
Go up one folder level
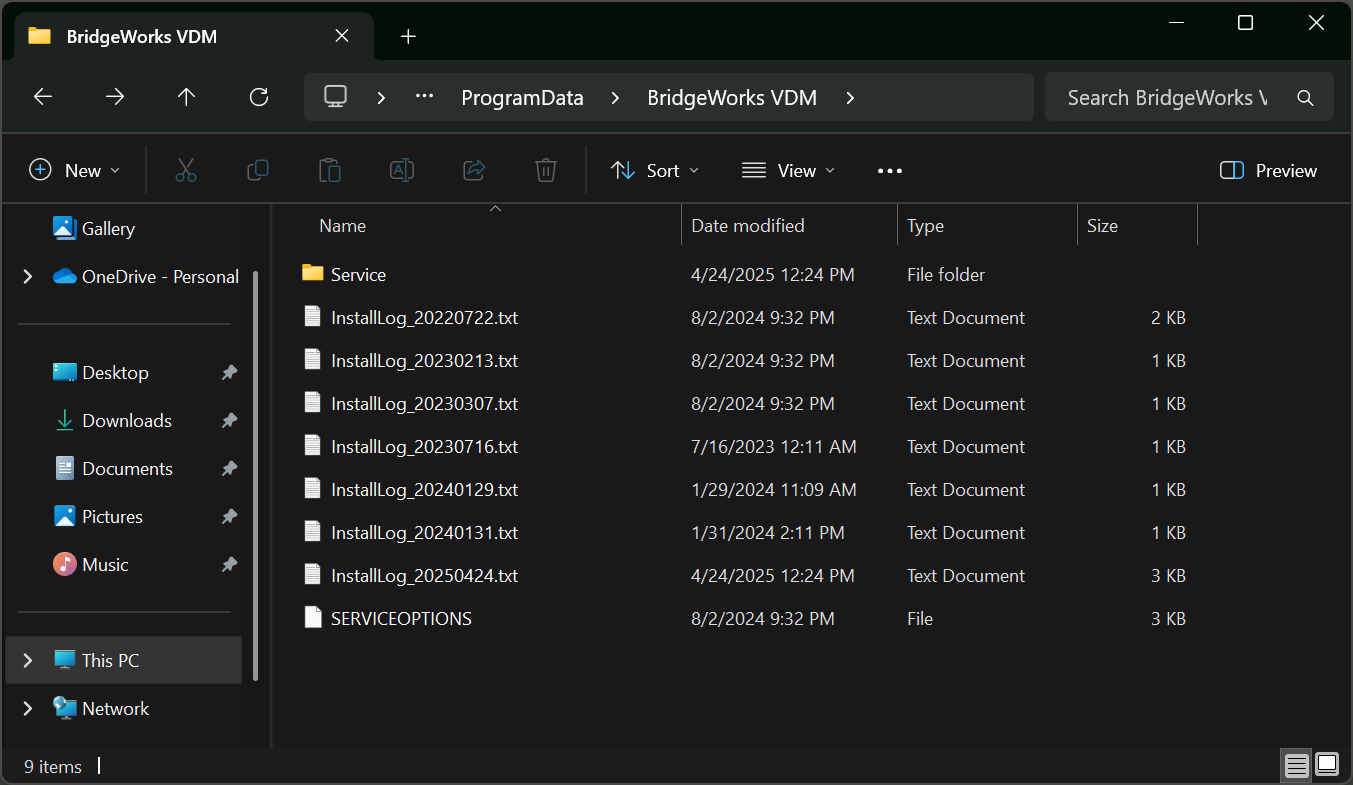(x=186, y=97)
